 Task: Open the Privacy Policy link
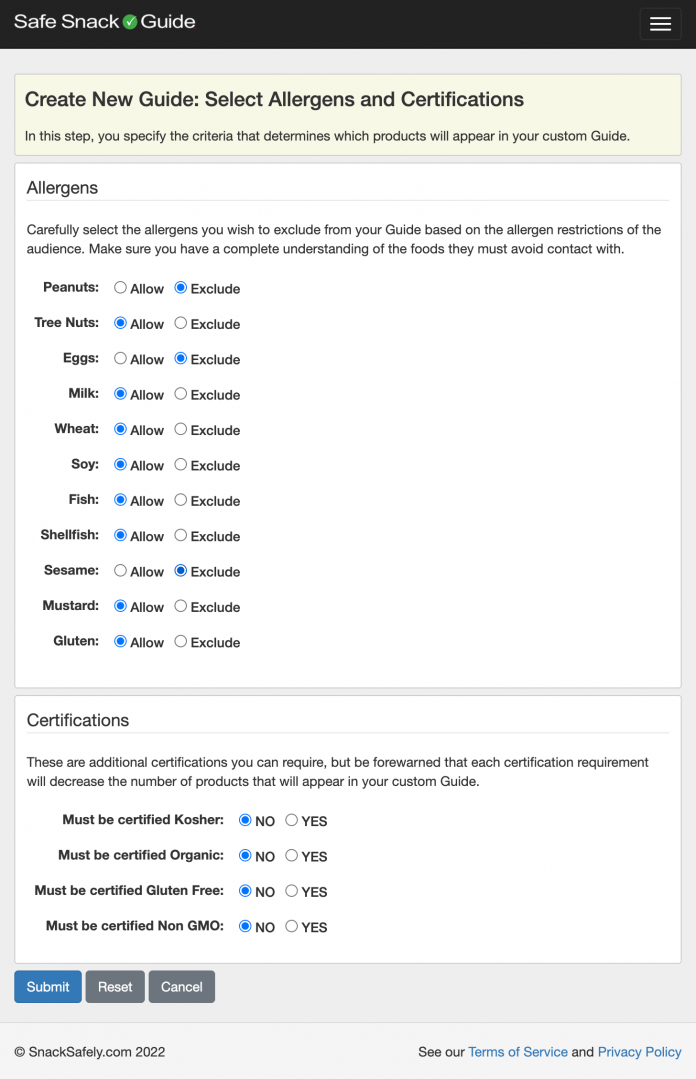point(639,1052)
